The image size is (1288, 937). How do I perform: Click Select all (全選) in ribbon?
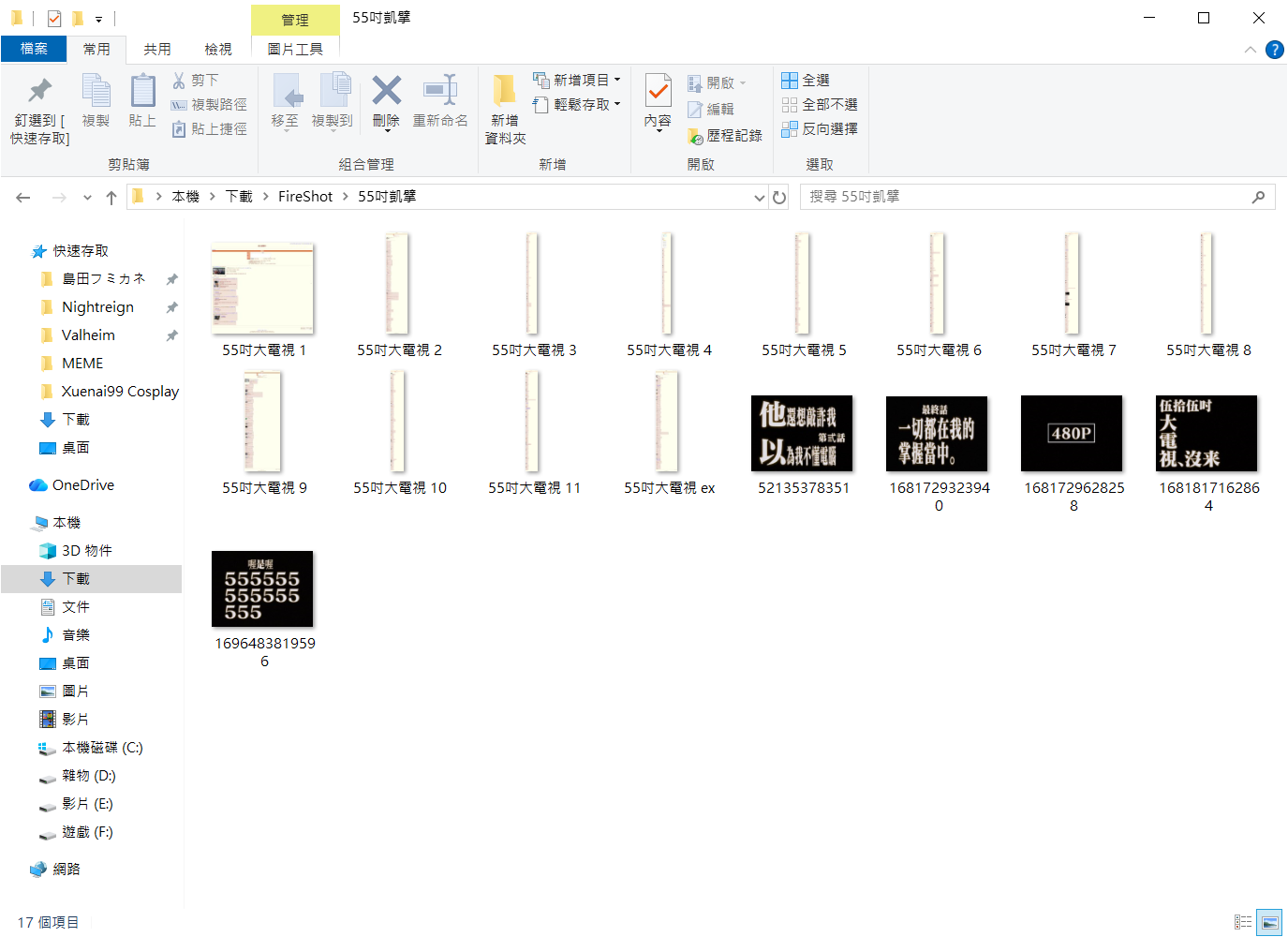tap(806, 81)
